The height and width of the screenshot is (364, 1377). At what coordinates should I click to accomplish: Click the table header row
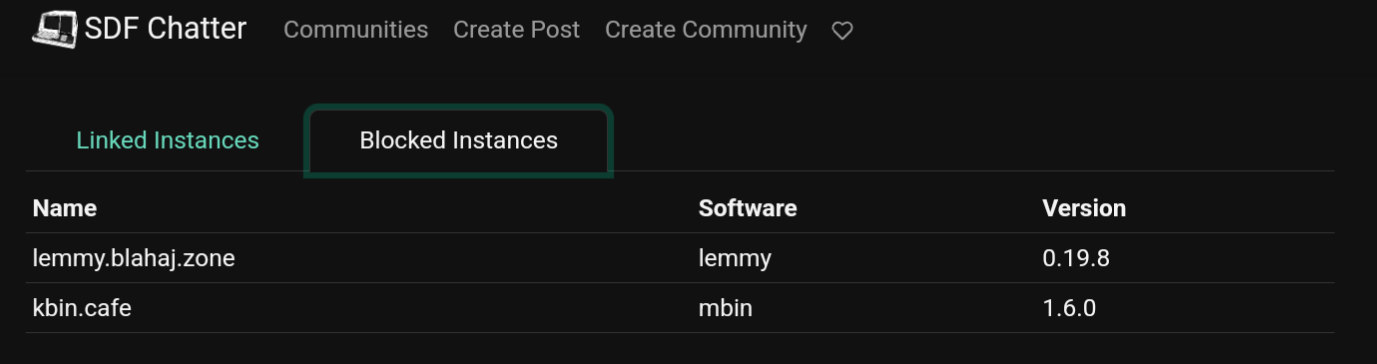[x=680, y=208]
